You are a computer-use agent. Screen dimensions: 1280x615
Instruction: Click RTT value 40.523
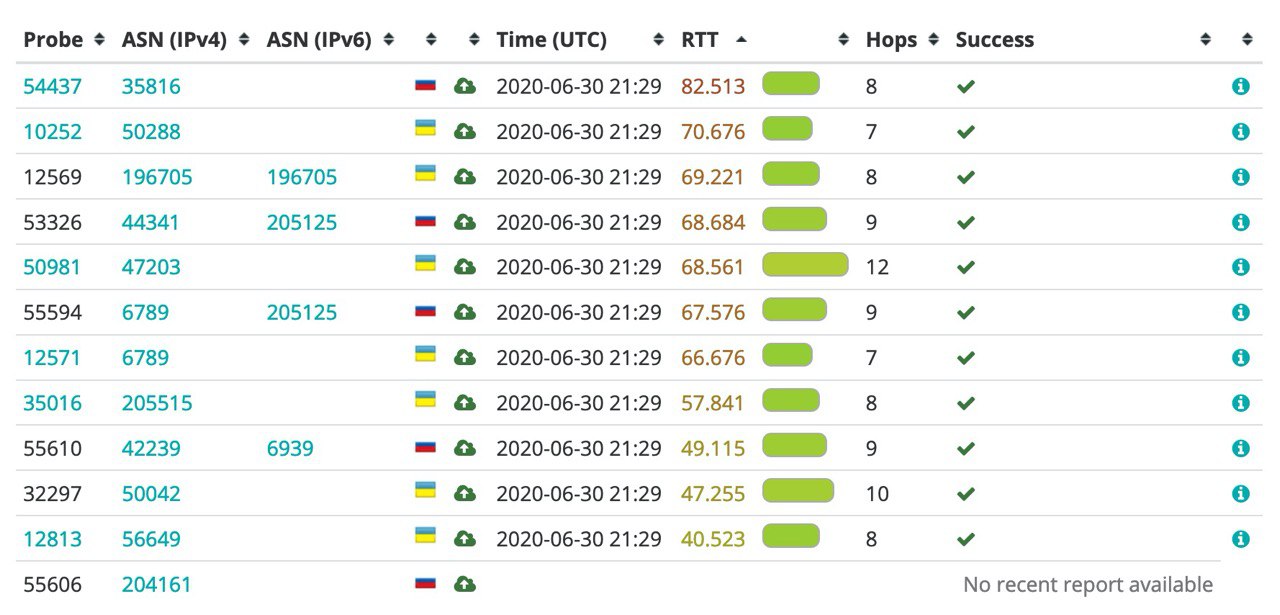(713, 539)
